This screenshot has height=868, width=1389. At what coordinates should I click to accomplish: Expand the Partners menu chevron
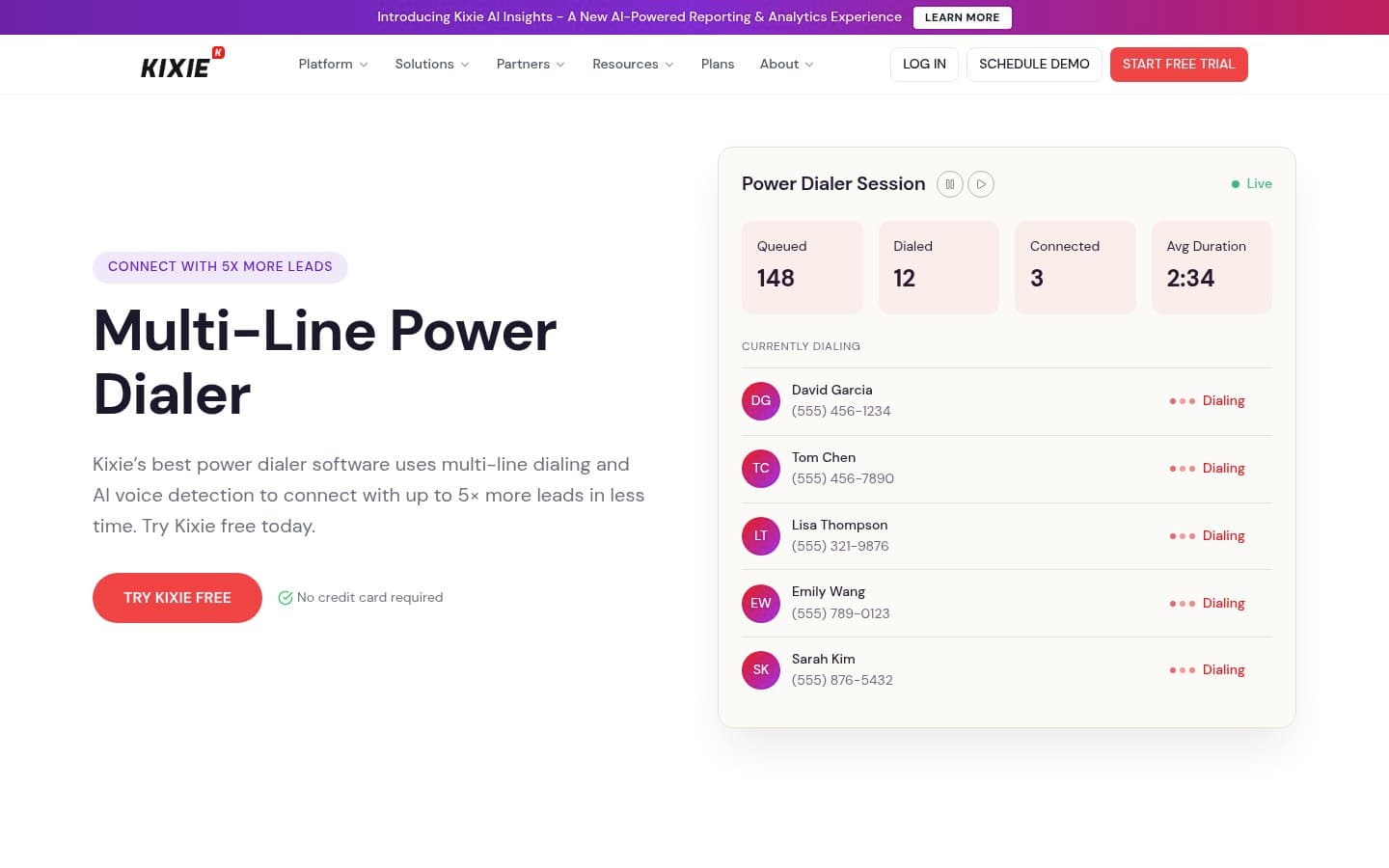click(x=560, y=65)
